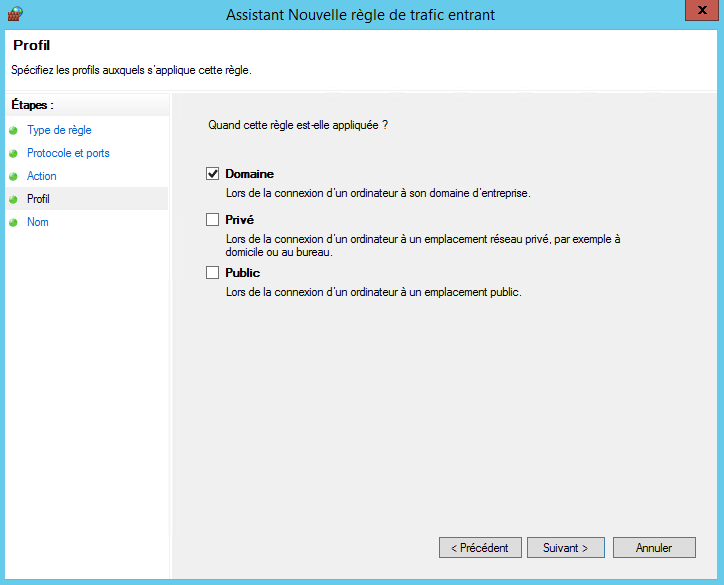Viewport: 724px width, 585px height.
Task: Open the Protocole et ports step
Action: [68, 153]
